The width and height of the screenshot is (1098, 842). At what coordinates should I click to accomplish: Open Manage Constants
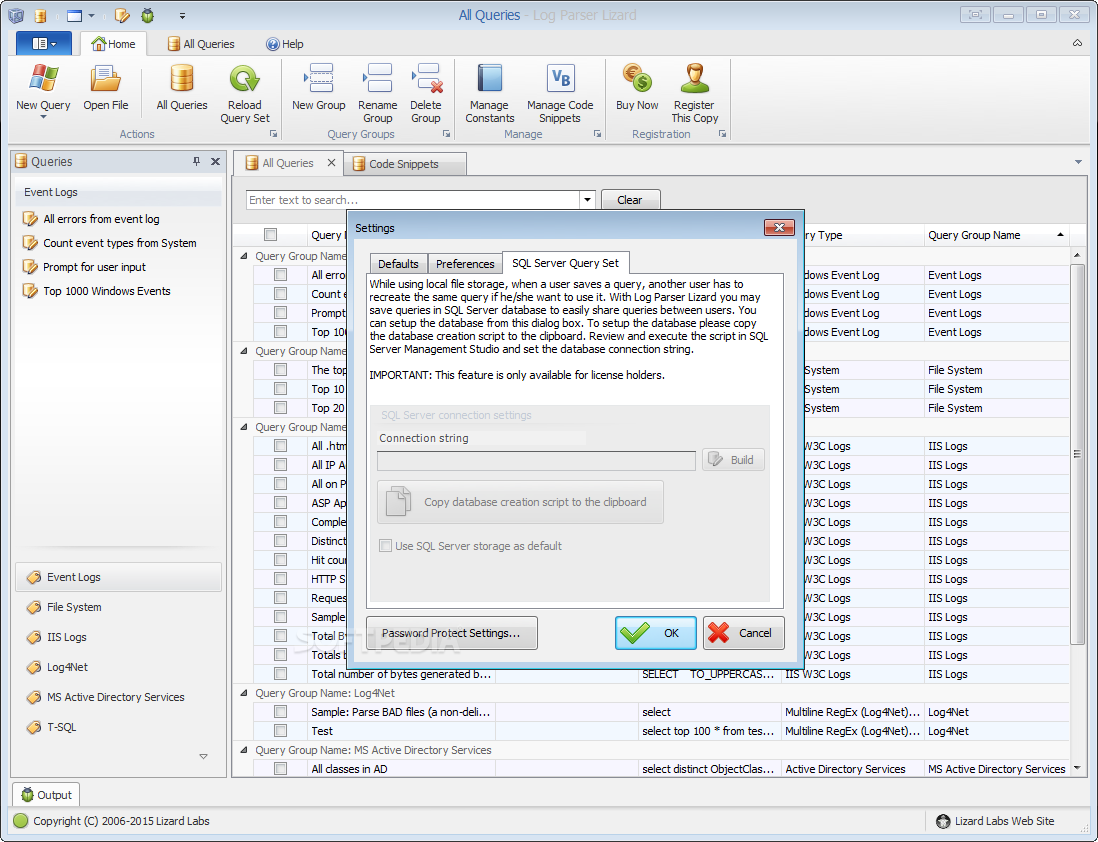(x=489, y=78)
